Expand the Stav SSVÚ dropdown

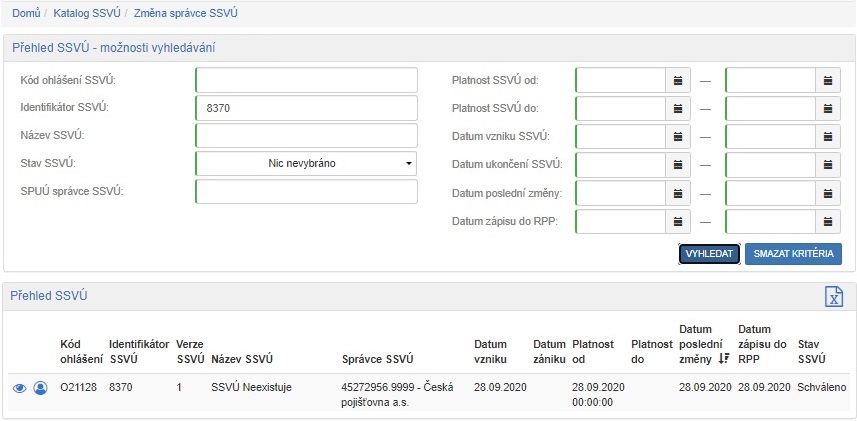pos(306,164)
